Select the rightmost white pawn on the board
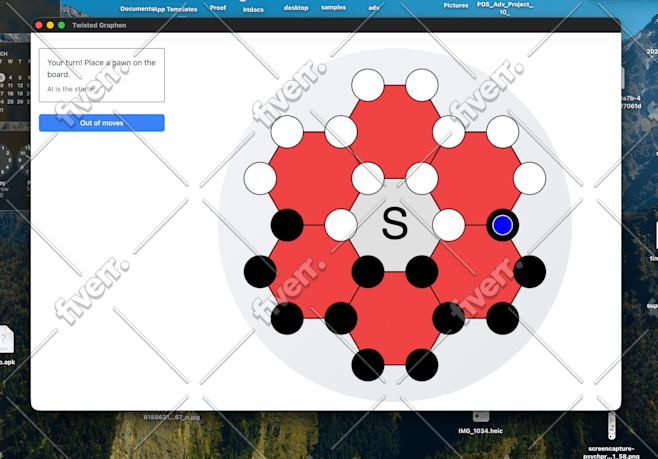Image resolution: width=658 pixels, height=459 pixels. 530,179
